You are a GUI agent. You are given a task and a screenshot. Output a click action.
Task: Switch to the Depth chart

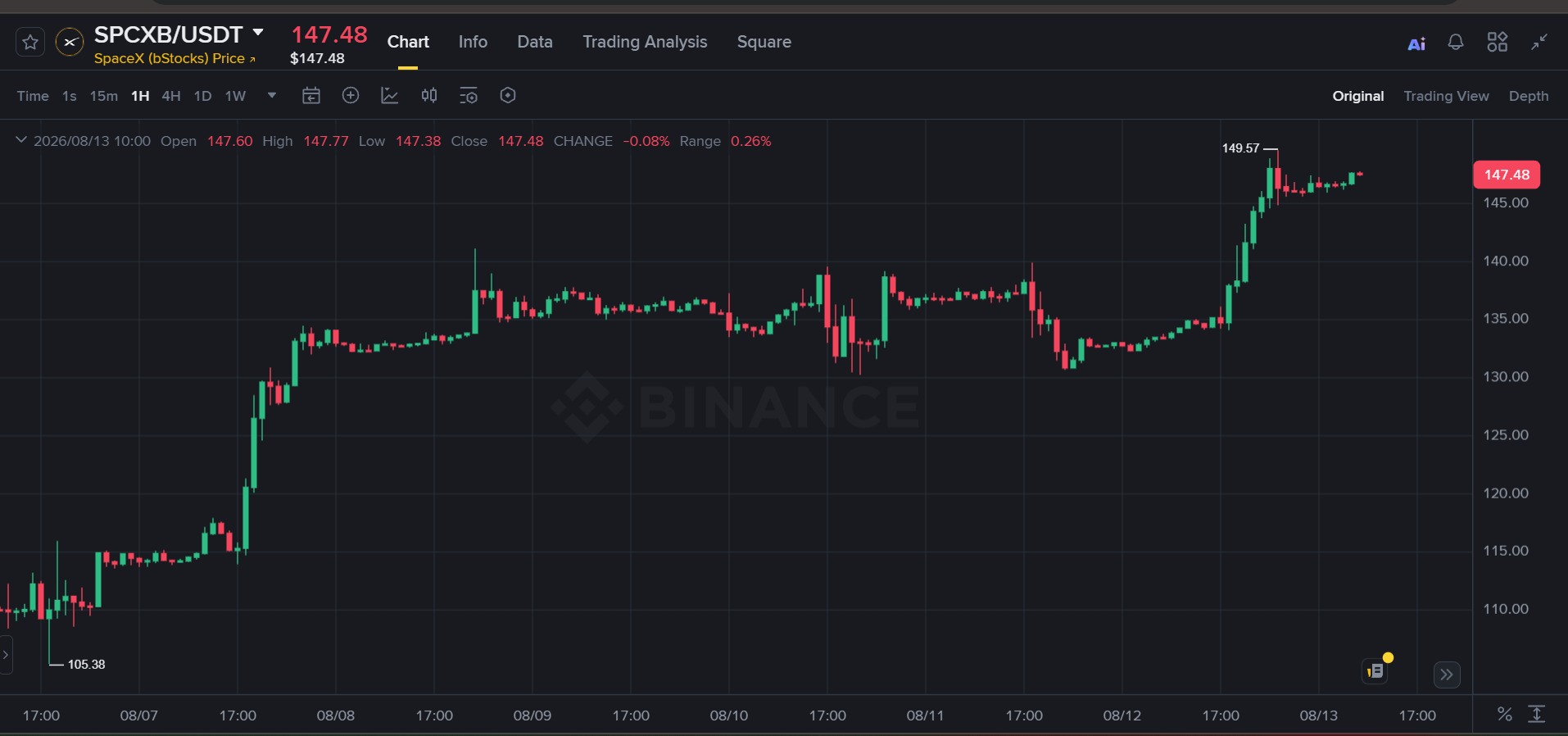click(x=1529, y=96)
